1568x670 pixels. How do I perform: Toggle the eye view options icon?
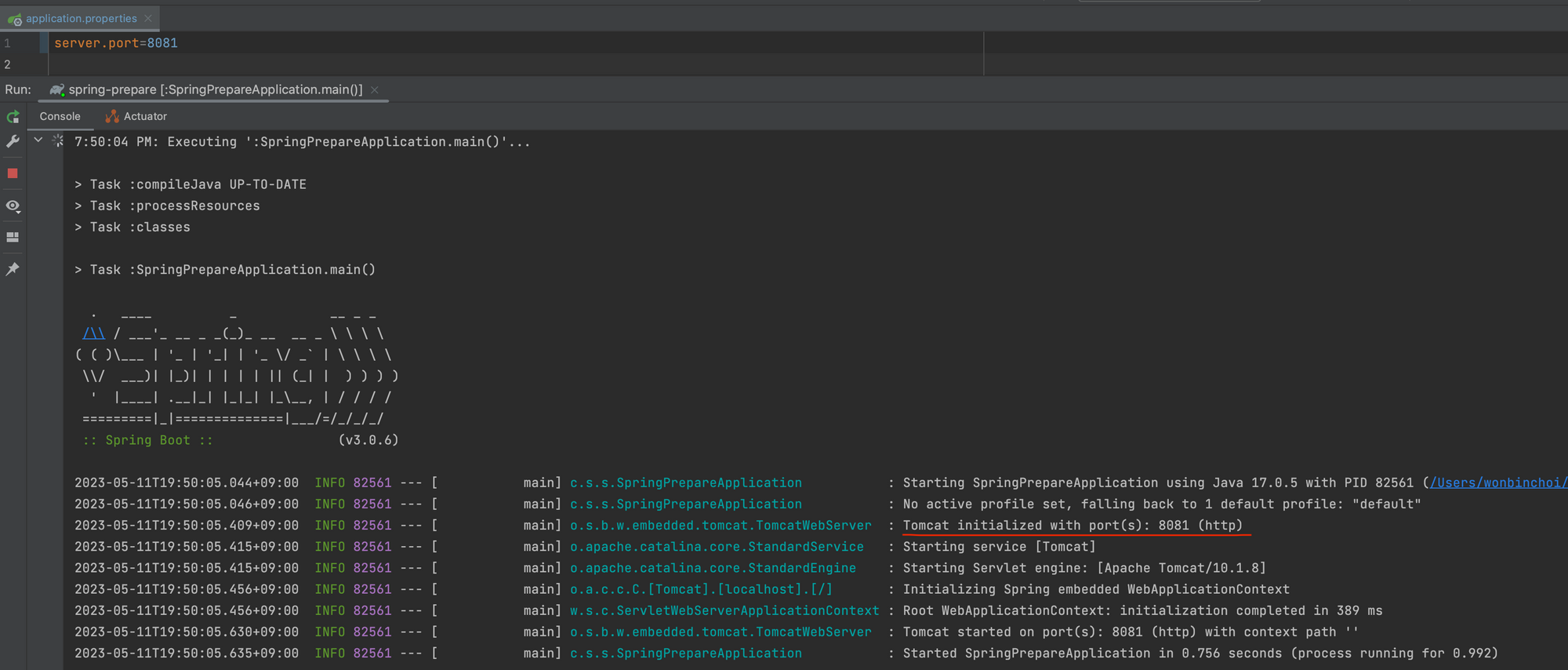(x=13, y=206)
